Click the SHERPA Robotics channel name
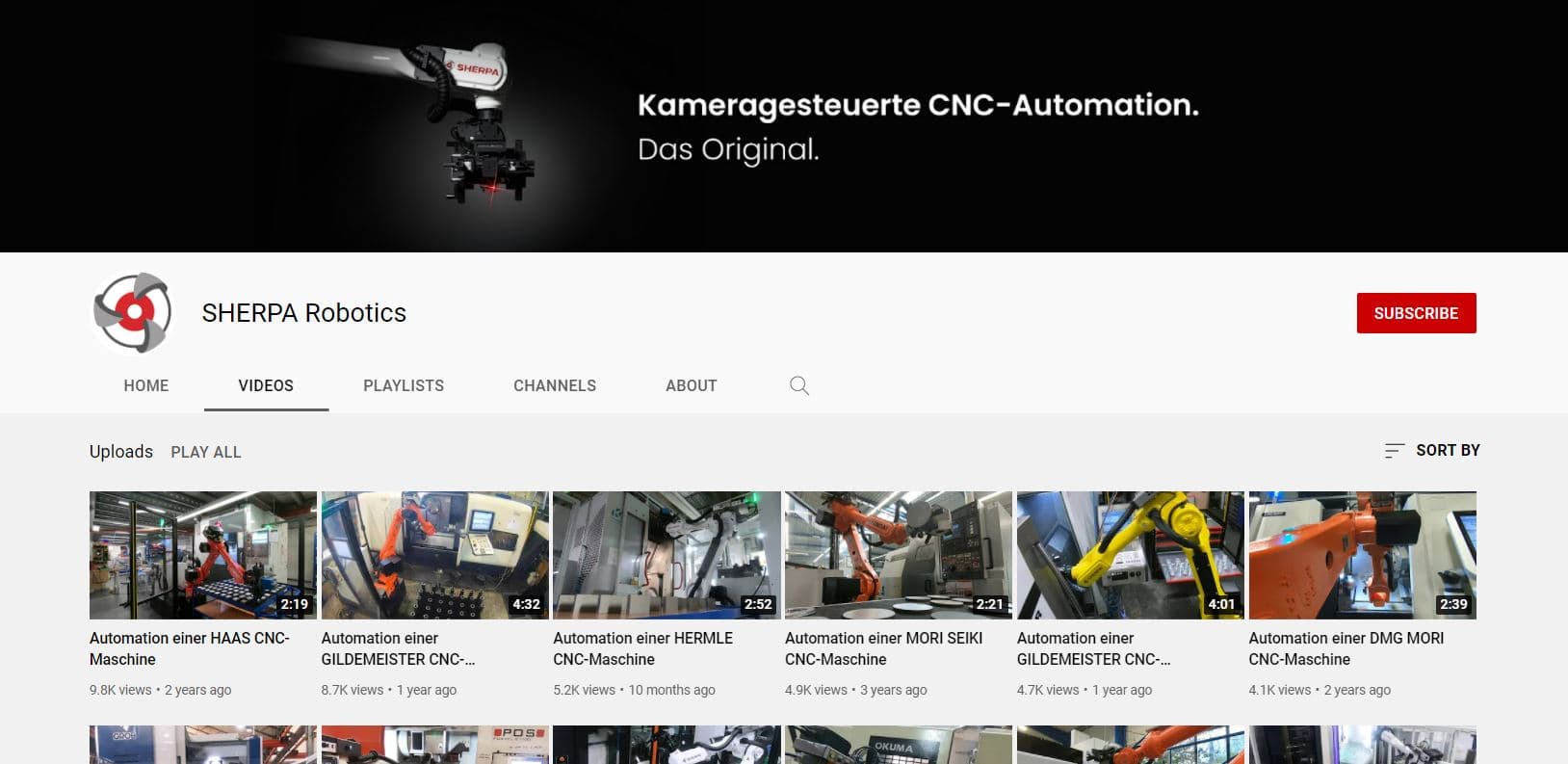Screen dimensions: 1568x764 coord(304,313)
